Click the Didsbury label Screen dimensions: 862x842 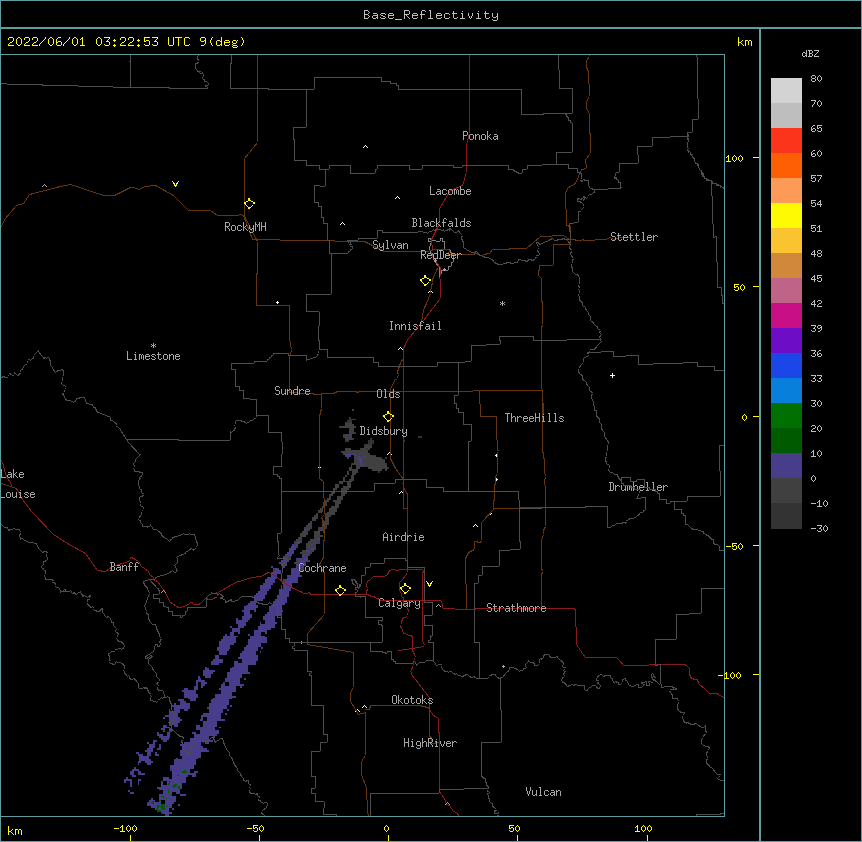point(383,431)
